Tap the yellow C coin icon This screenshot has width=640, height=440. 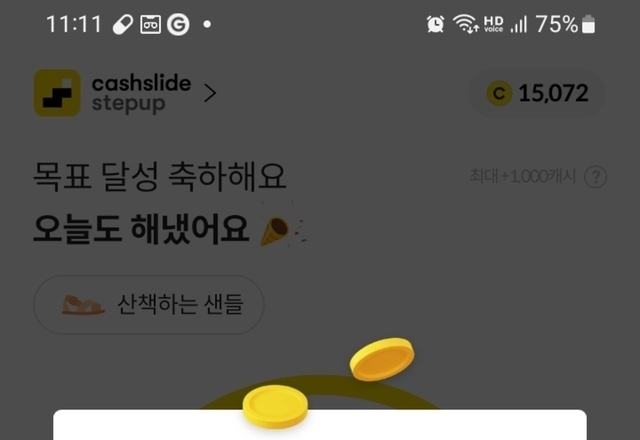pyautogui.click(x=499, y=93)
